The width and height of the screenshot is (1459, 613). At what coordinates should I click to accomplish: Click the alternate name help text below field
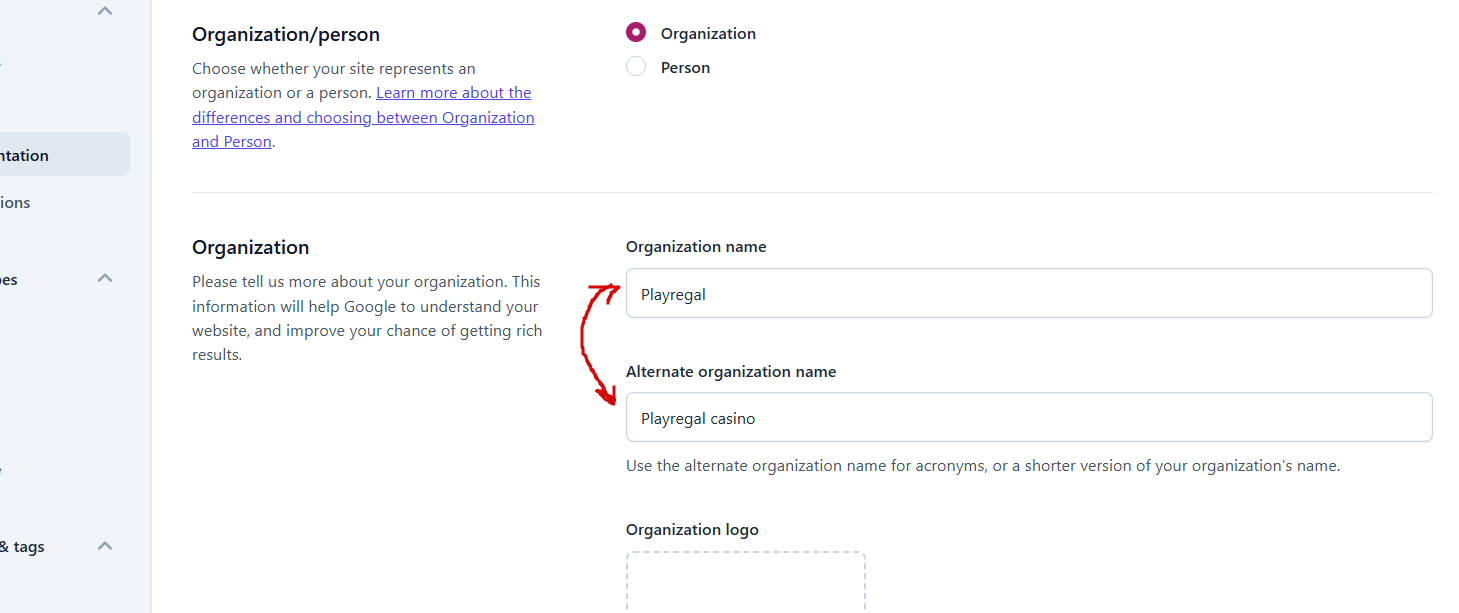(982, 466)
